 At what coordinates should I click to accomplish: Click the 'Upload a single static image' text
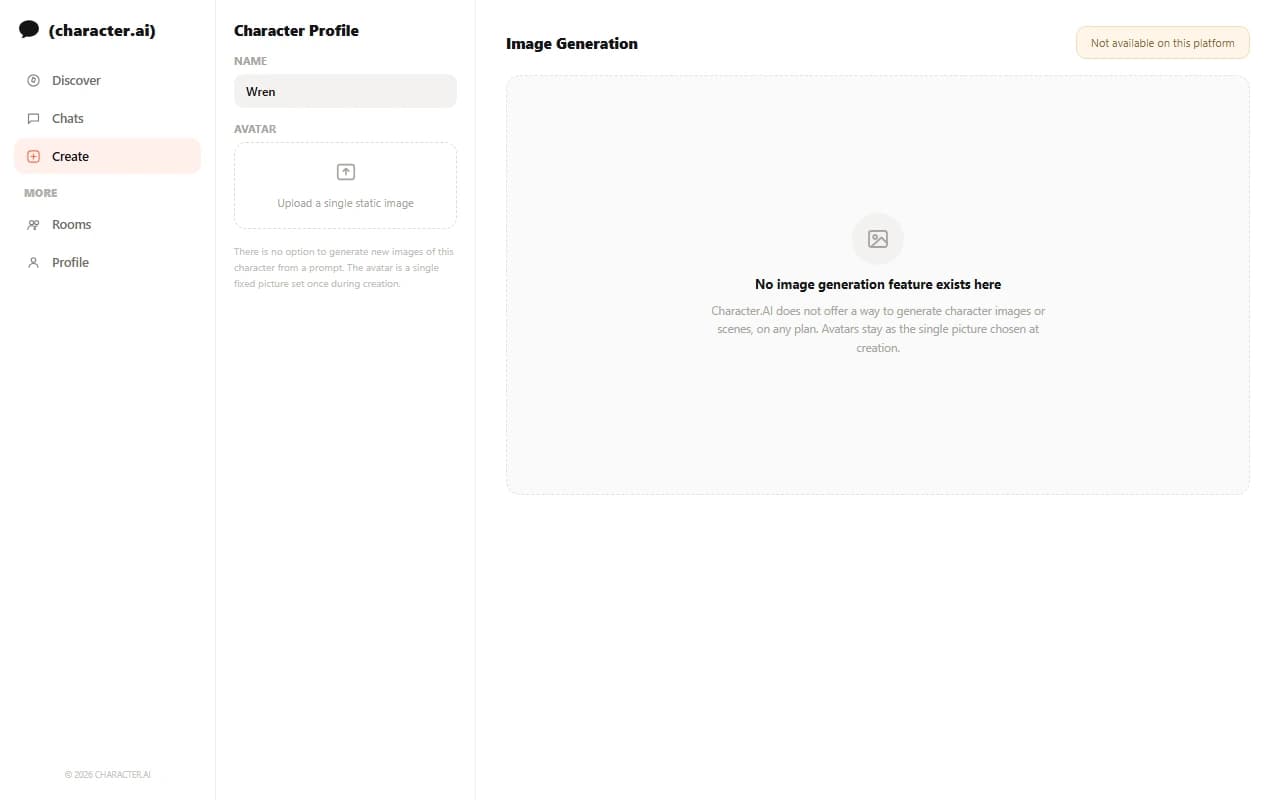point(346,203)
